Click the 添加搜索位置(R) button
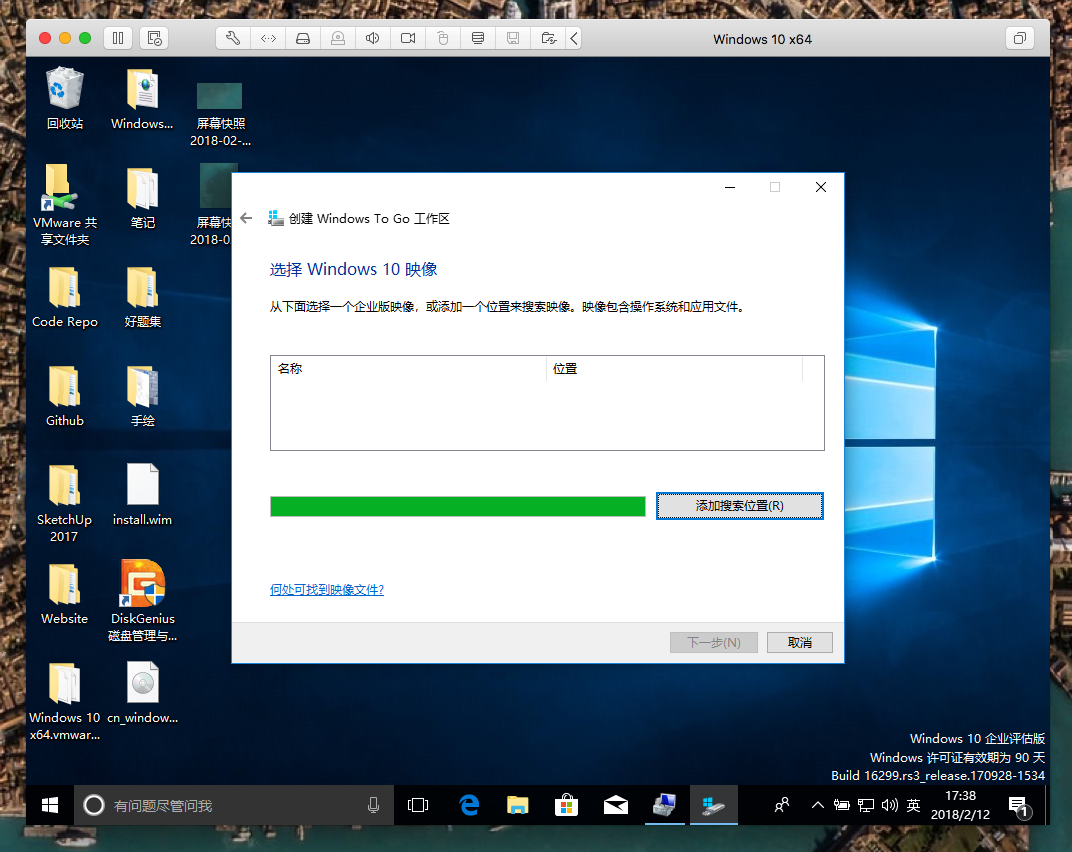 click(739, 506)
